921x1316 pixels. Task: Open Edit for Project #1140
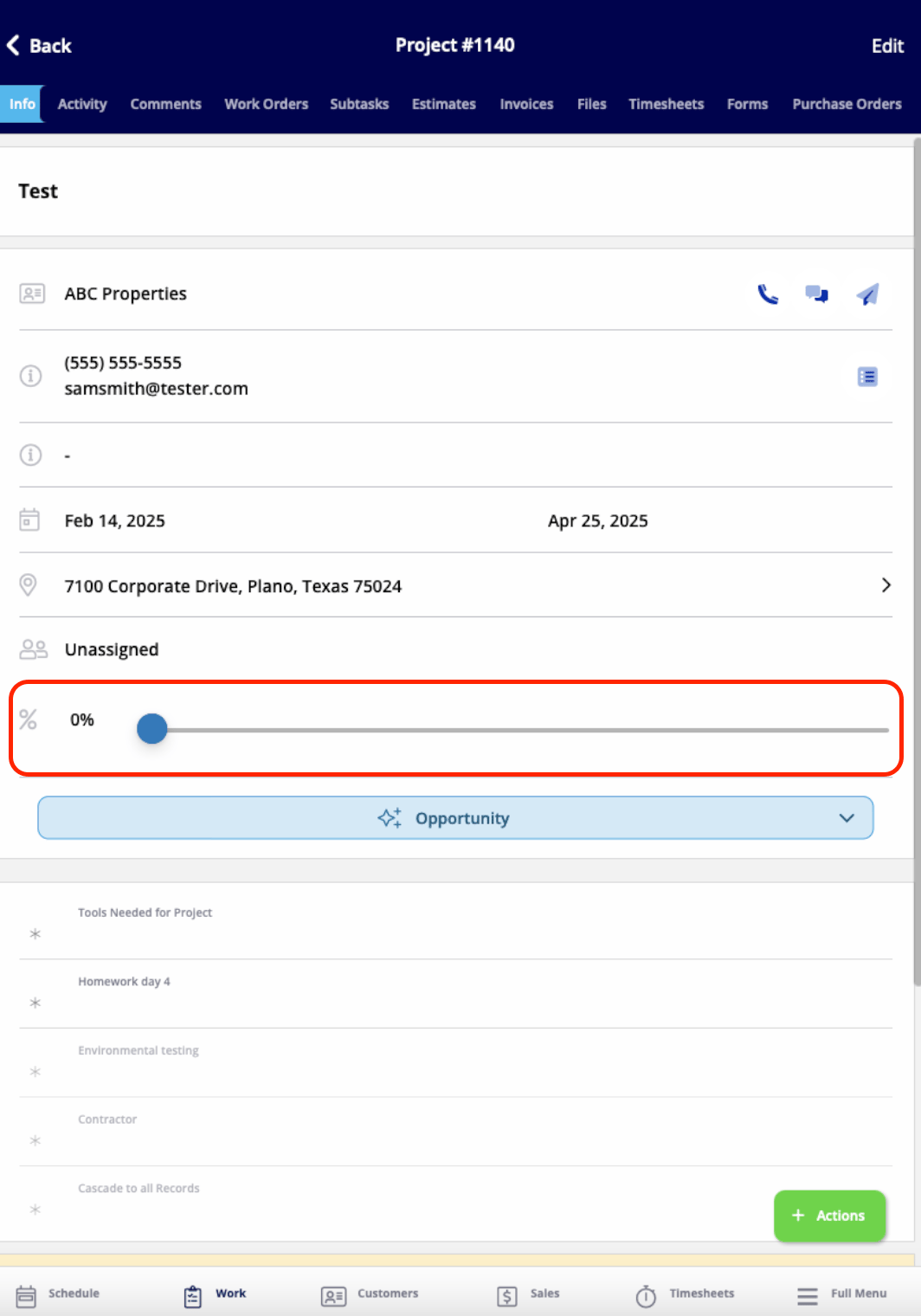coord(887,46)
